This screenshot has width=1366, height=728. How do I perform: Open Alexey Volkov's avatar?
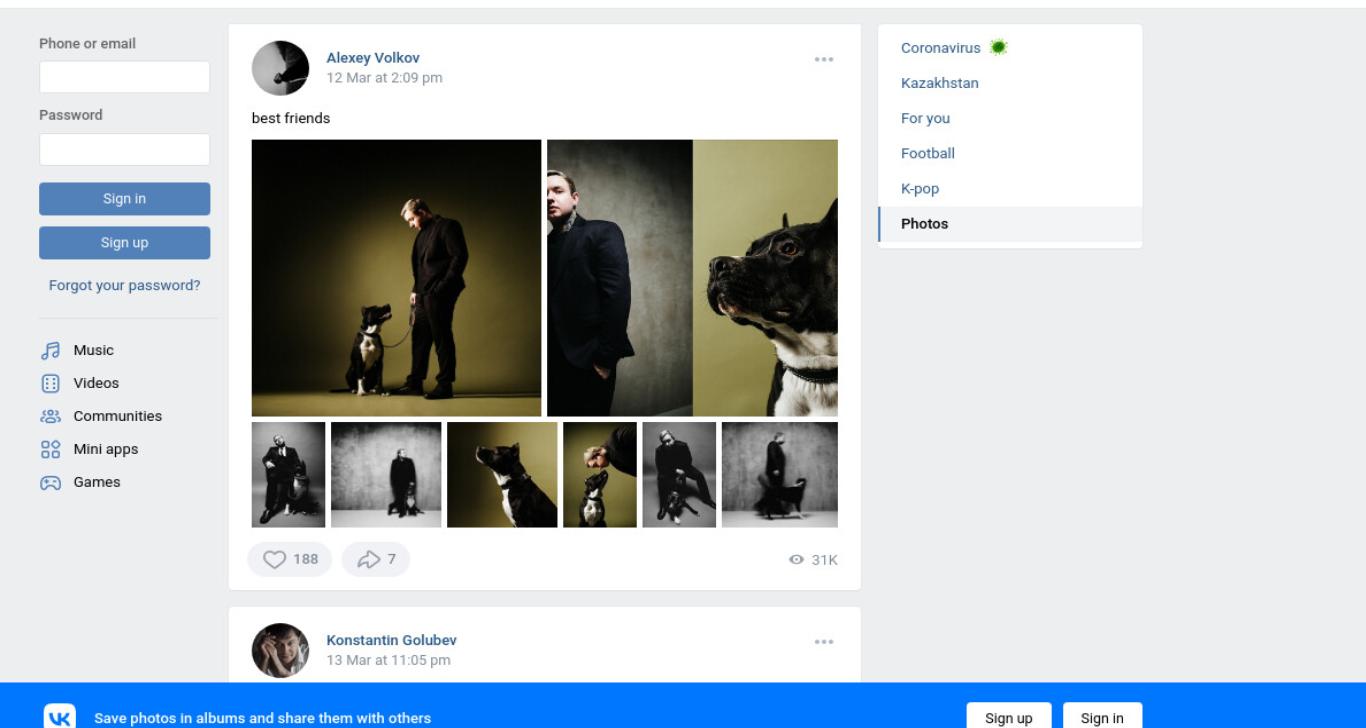coord(280,68)
